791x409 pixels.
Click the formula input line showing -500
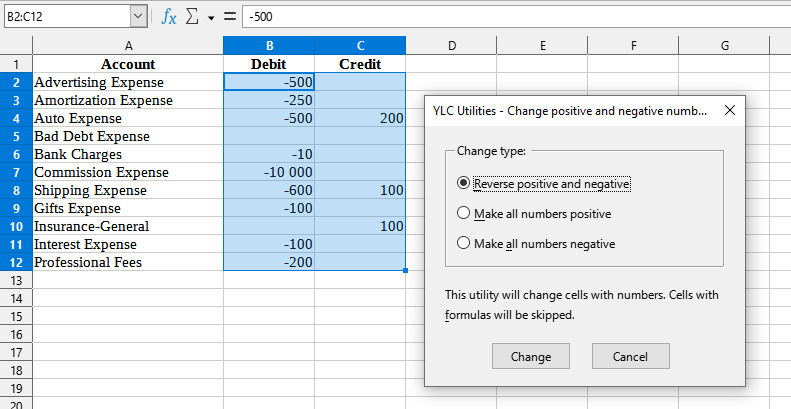coord(517,17)
